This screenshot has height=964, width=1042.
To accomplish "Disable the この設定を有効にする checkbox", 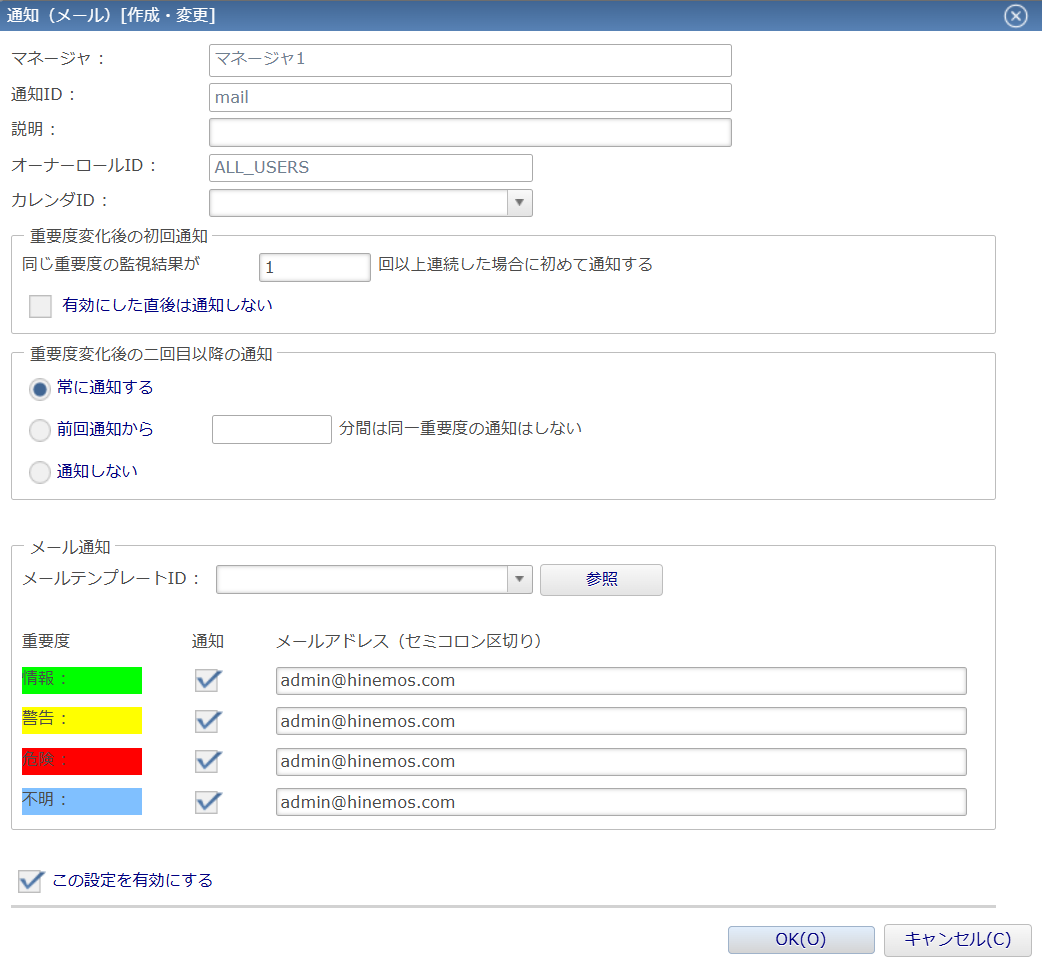I will (29, 881).
